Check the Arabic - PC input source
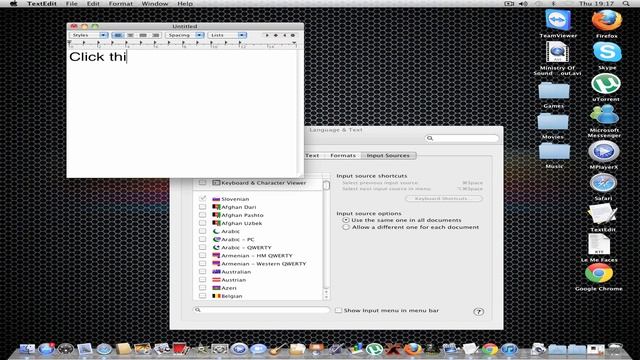This screenshot has width=640, height=360. (202, 239)
